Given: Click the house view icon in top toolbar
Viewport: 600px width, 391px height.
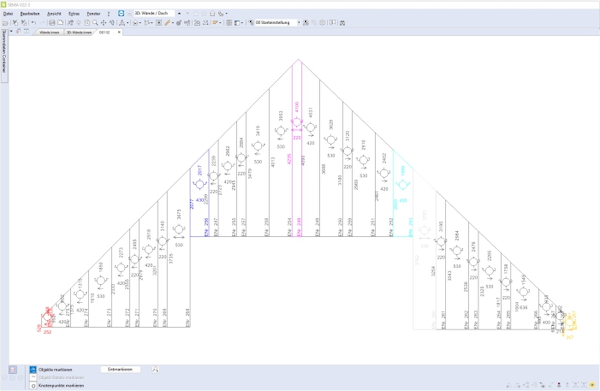Looking at the screenshot, I should [x=212, y=13].
